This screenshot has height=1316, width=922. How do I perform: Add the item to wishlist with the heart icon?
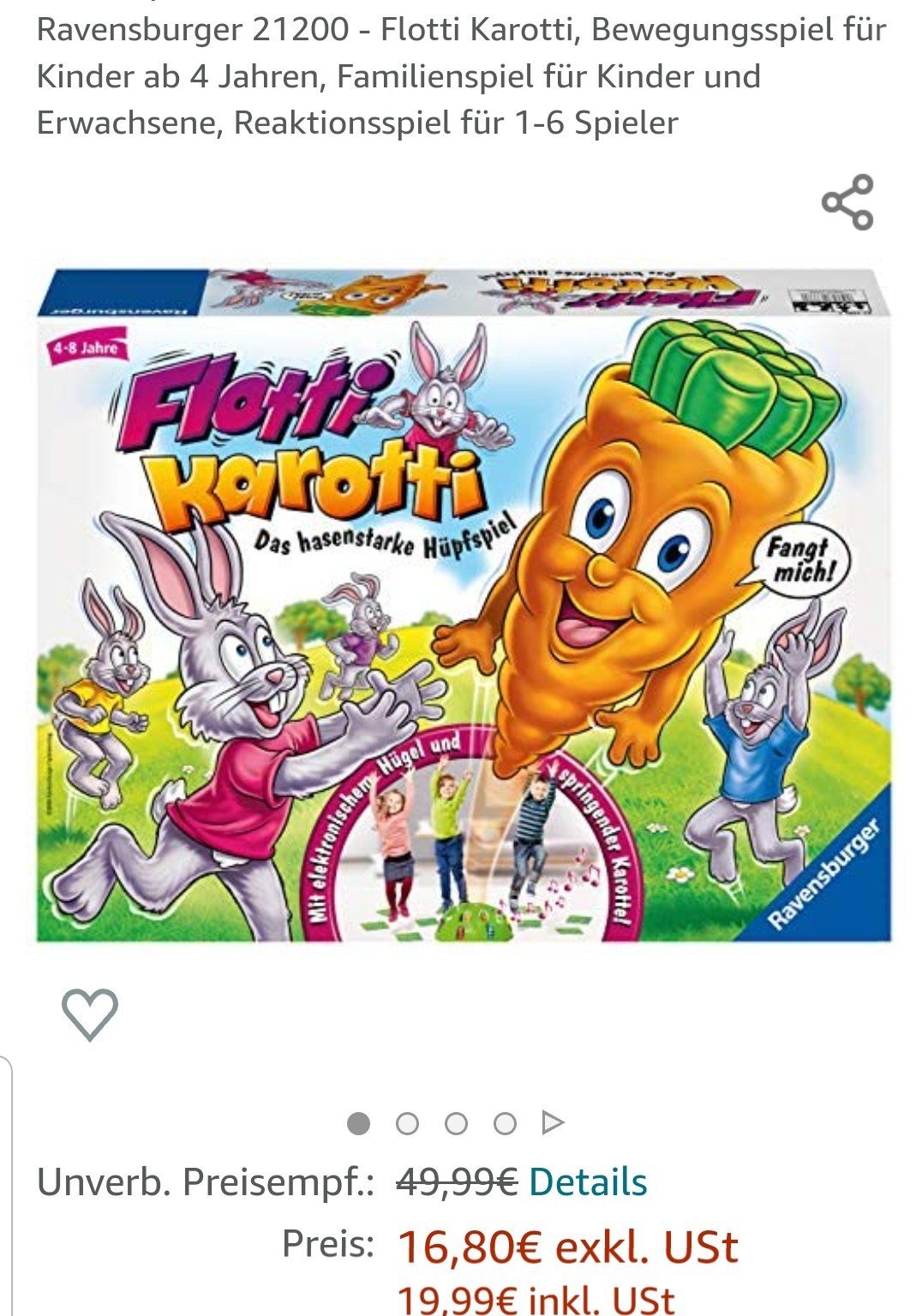point(89,1014)
